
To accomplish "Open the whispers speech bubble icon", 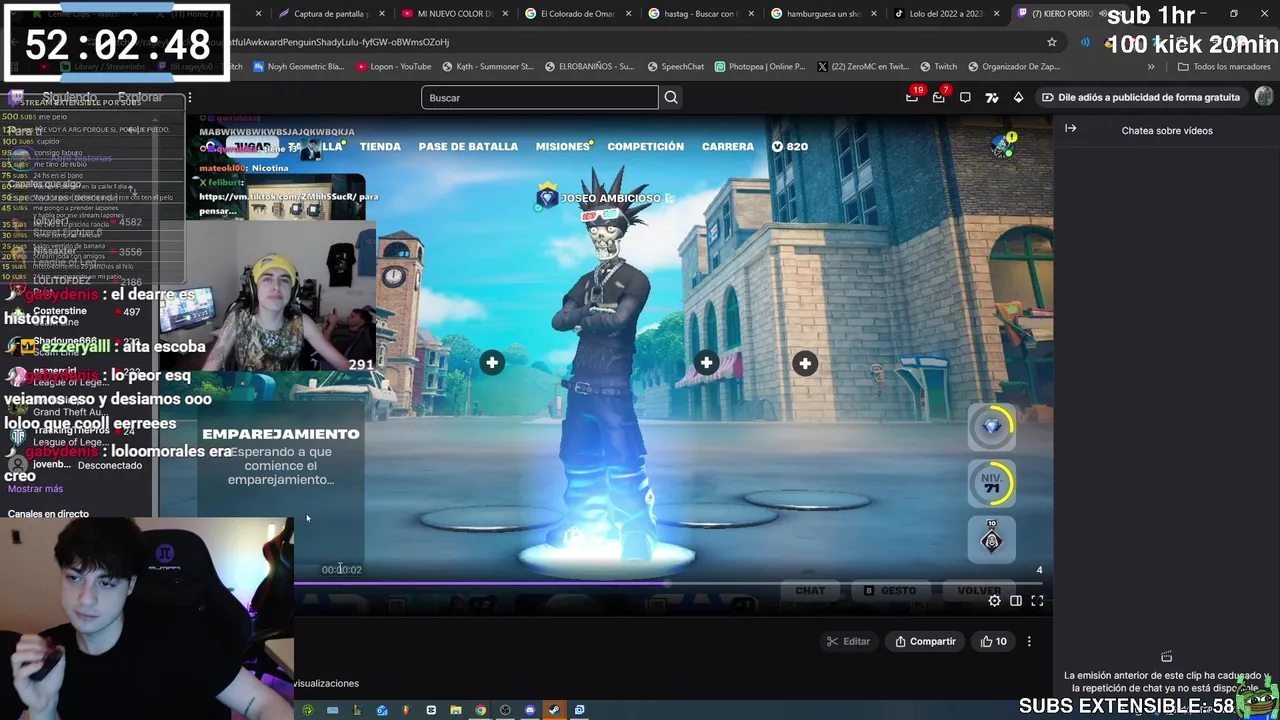I will (x=965, y=97).
